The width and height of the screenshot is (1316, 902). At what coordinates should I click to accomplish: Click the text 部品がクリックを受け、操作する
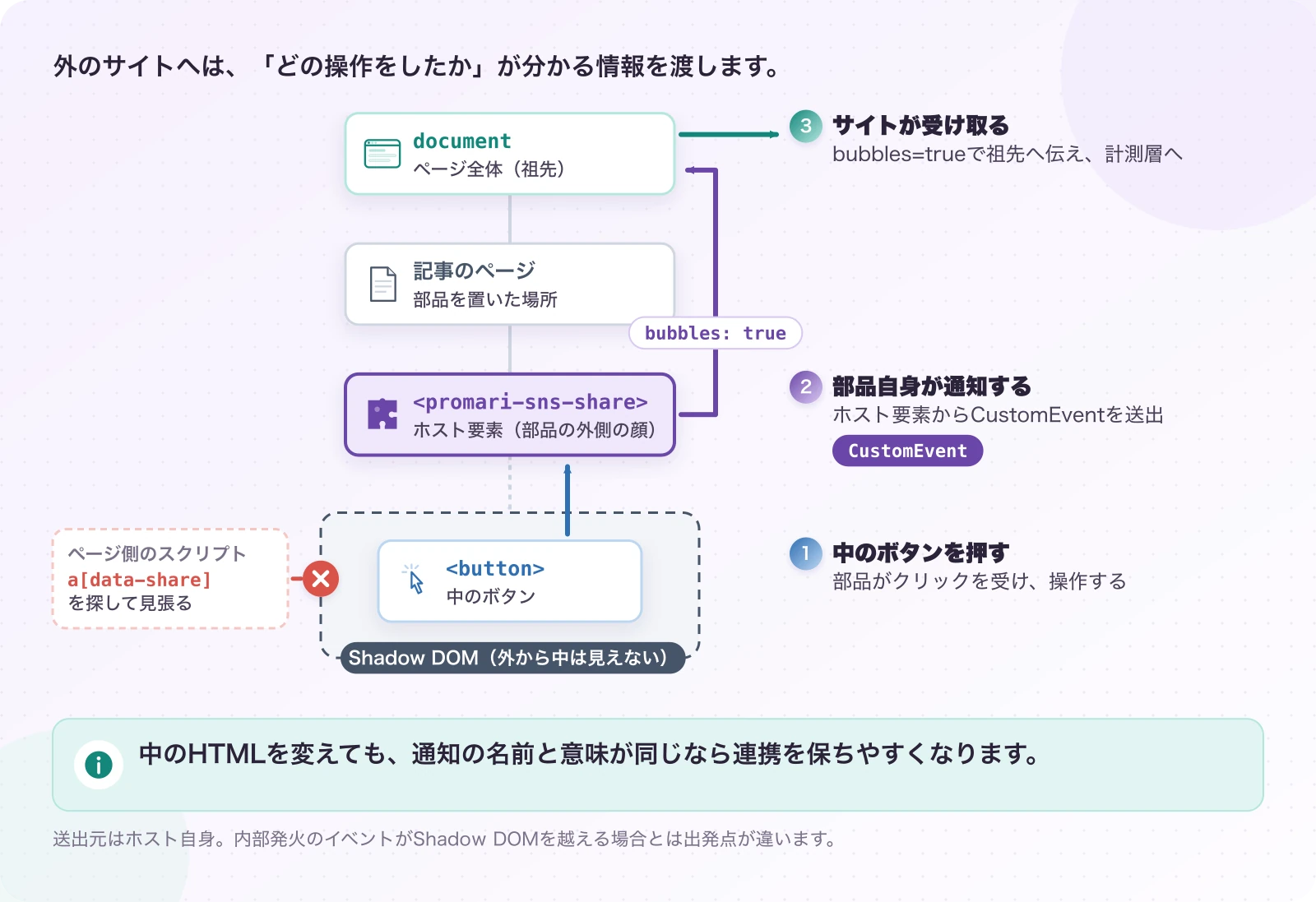[x=979, y=581]
